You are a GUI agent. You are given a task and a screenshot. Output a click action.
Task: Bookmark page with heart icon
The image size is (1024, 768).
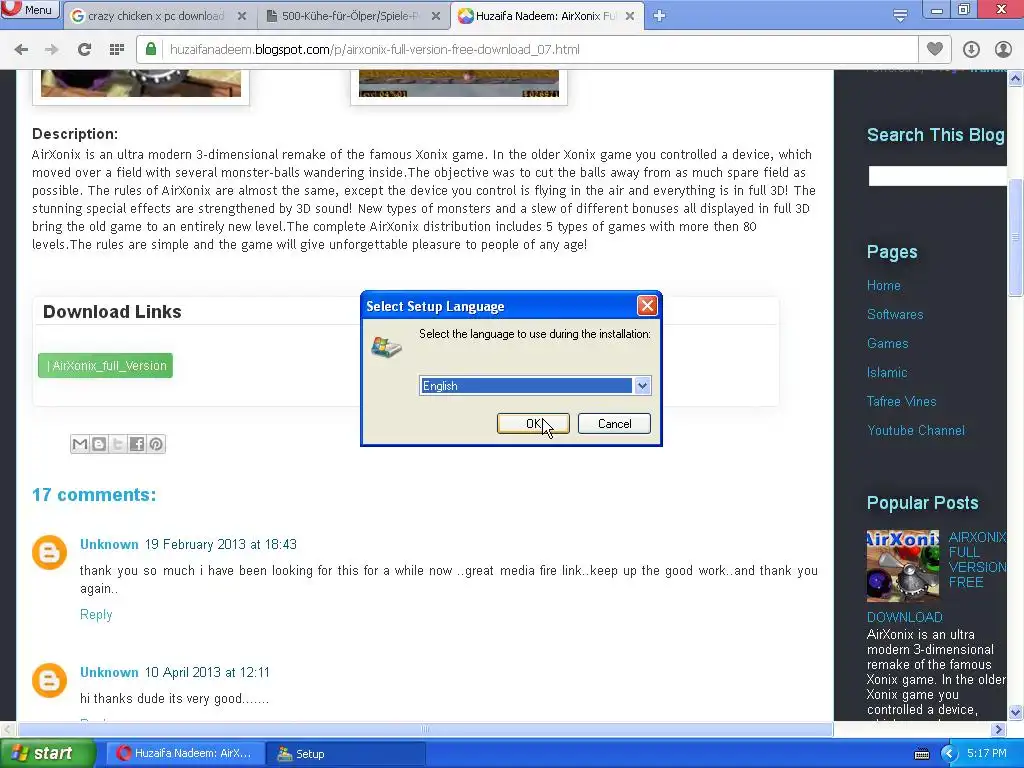coord(935,49)
